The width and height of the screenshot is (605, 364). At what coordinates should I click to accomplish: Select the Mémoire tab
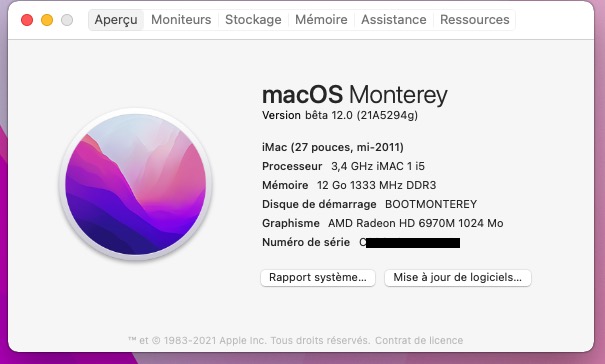(x=321, y=20)
